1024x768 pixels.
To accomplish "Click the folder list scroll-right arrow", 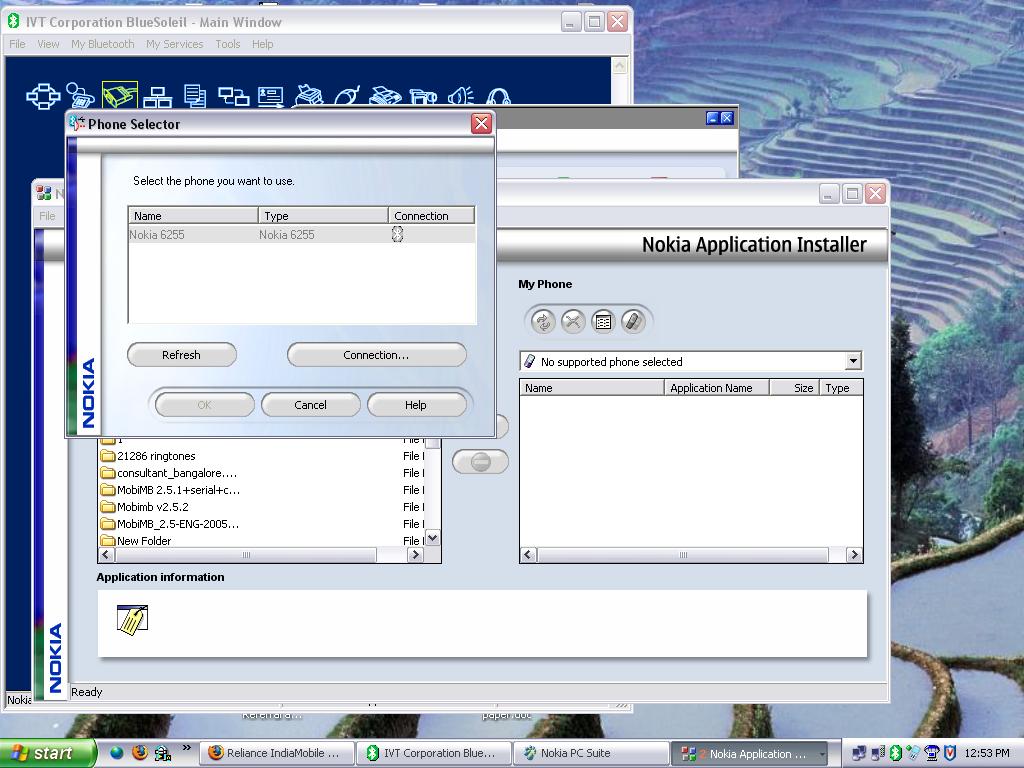I will point(415,555).
